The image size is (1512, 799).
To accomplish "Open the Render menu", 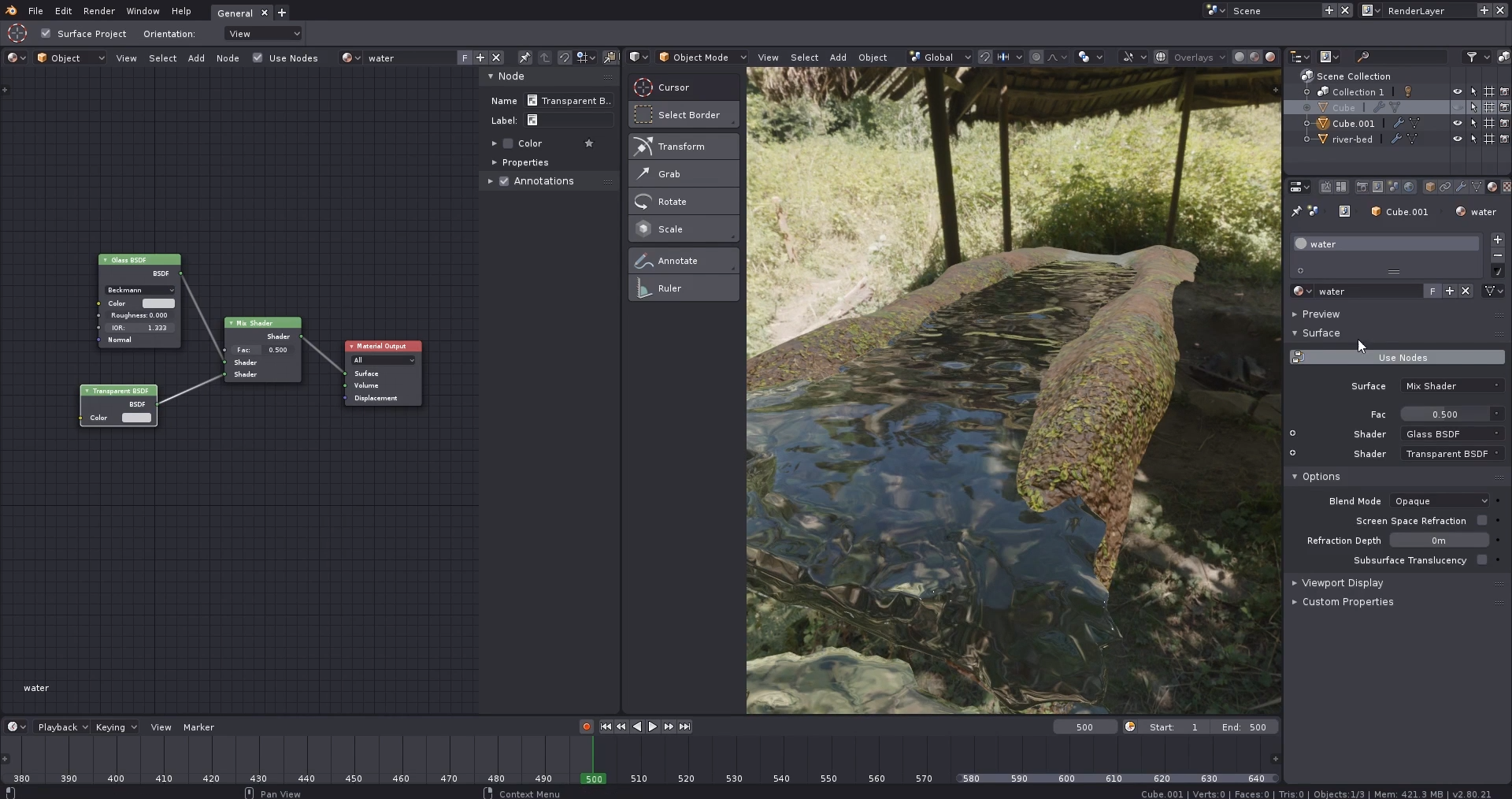I will pos(99,11).
